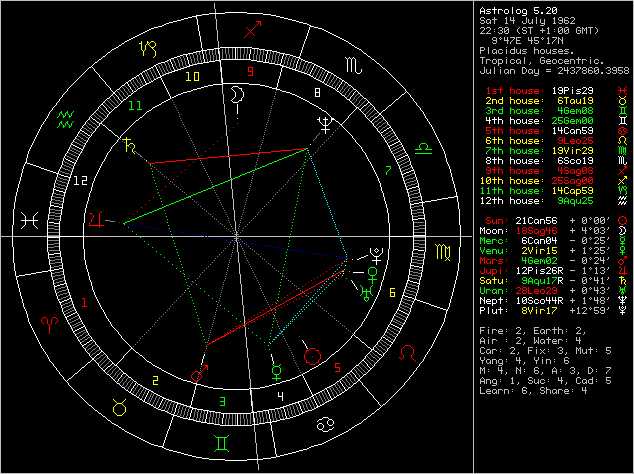Select the 'Venu: 2Vir15' row

point(554,251)
